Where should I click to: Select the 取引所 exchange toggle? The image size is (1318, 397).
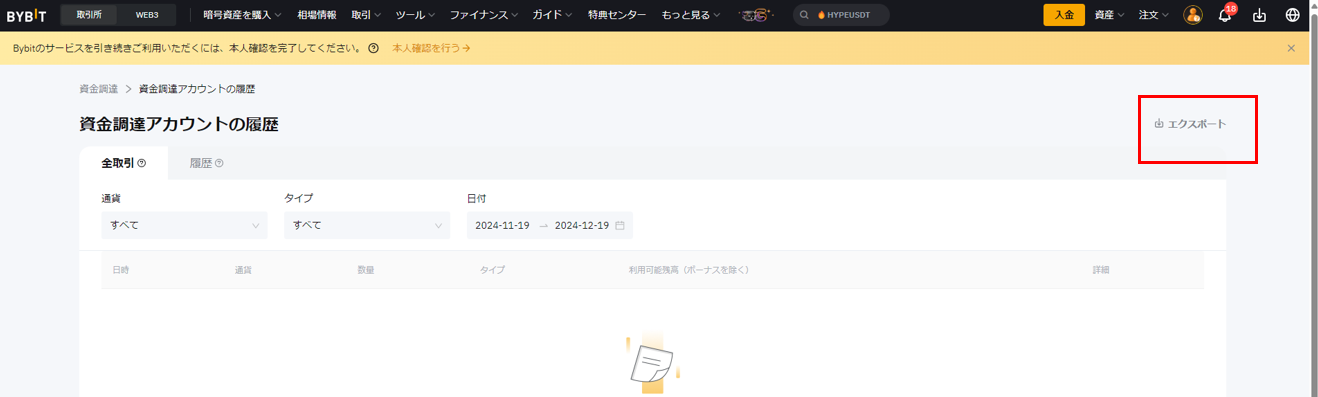point(89,15)
